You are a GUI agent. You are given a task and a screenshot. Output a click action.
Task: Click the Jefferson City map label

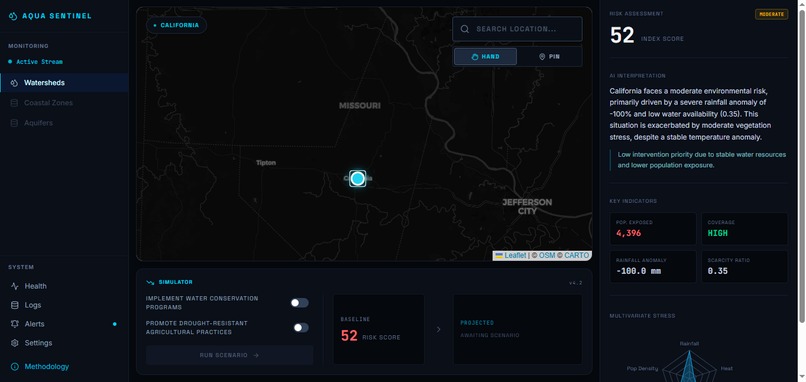pos(527,207)
